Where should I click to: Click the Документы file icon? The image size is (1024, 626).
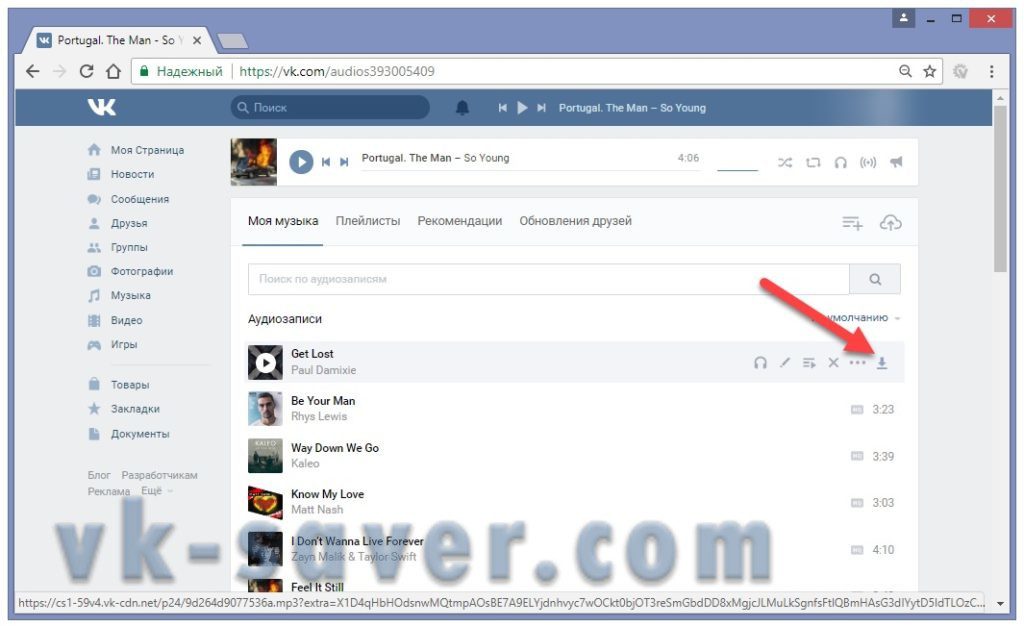[94, 434]
